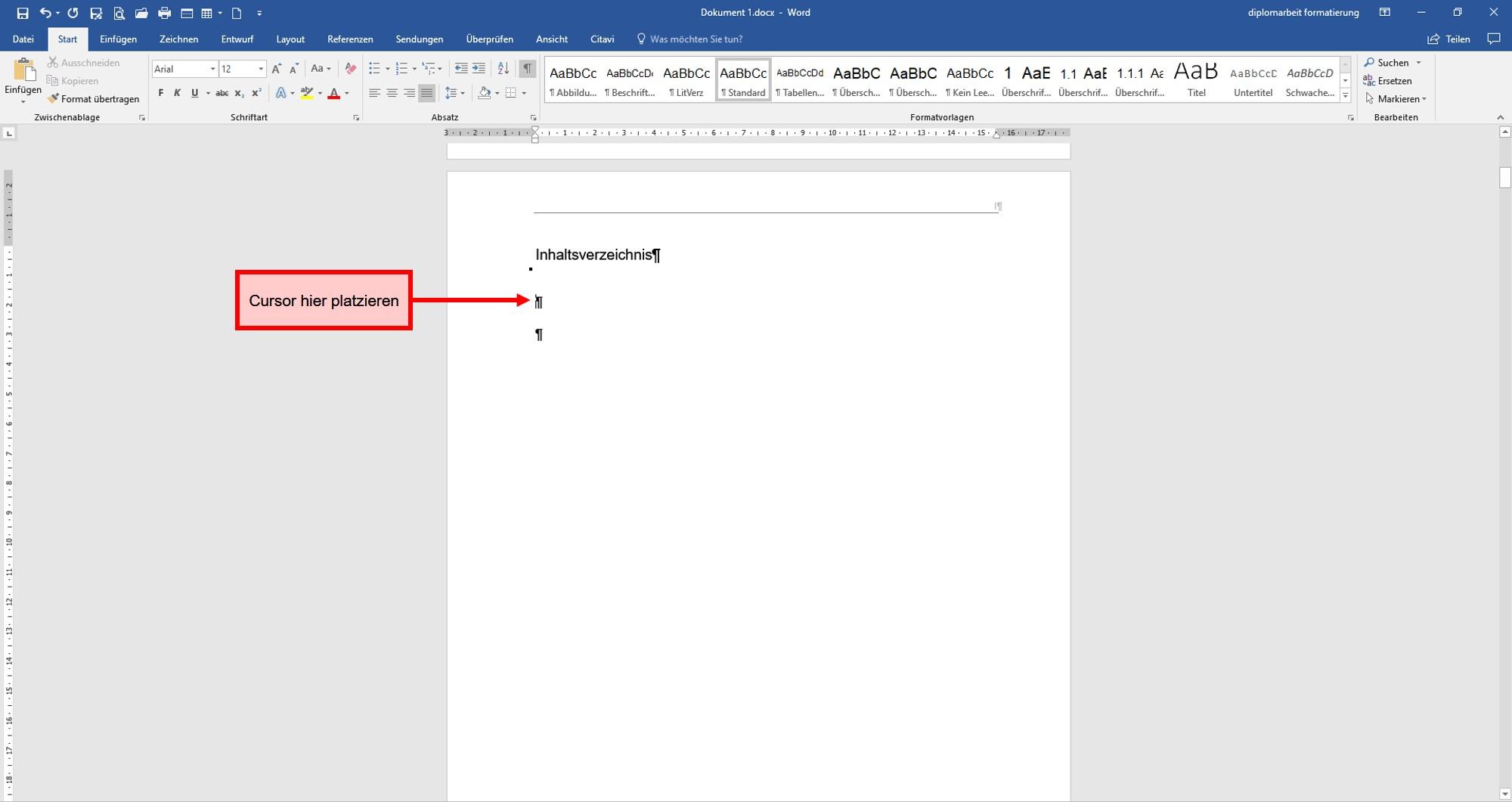The height and width of the screenshot is (802, 1512).
Task: Align text right
Action: point(409,93)
